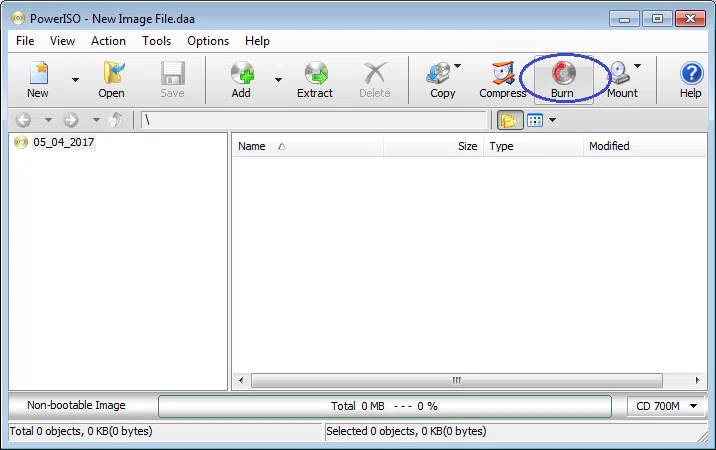Sort by the Modified column header

[x=645, y=146]
